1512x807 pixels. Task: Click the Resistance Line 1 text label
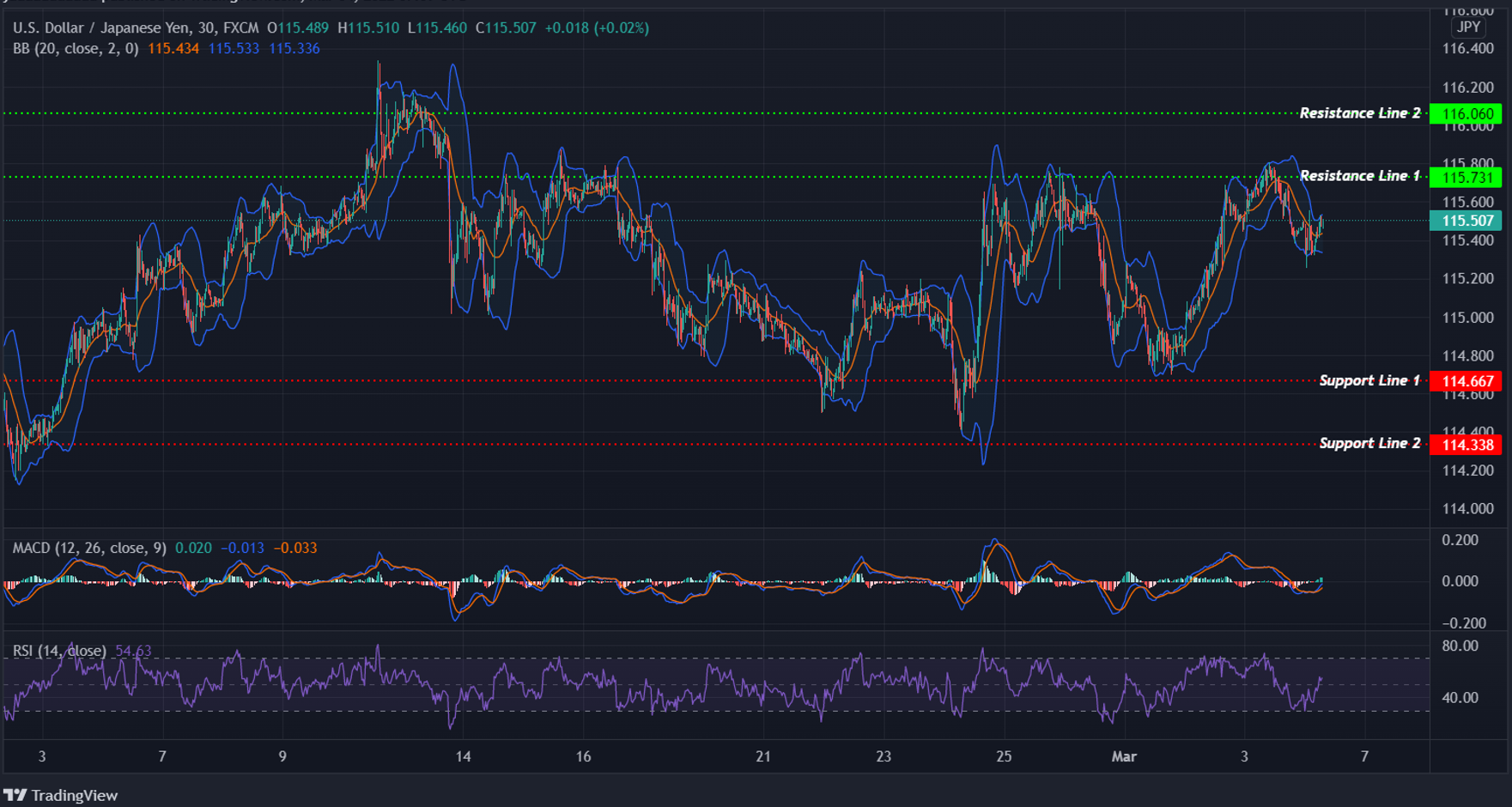(1360, 176)
